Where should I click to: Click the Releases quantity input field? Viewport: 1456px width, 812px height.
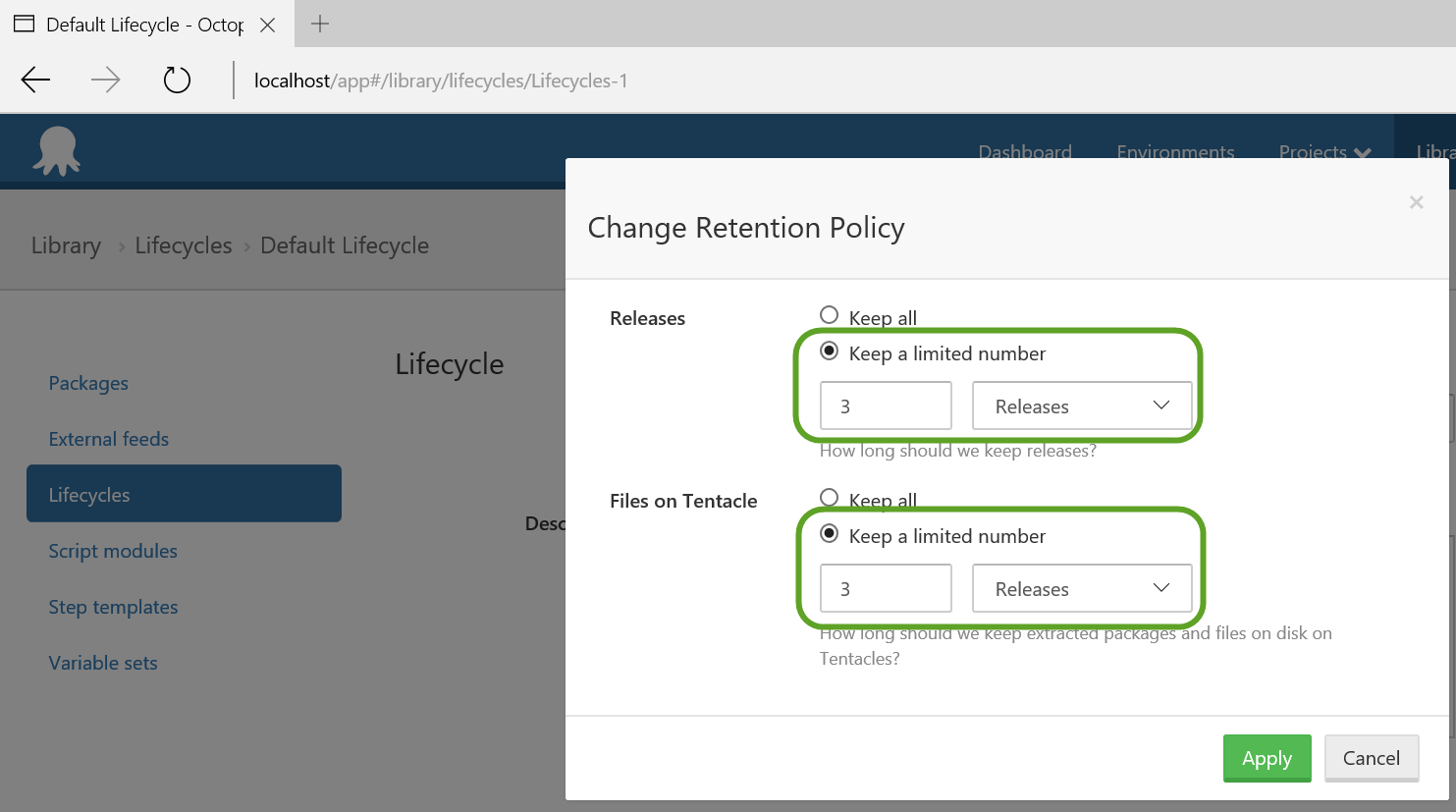click(x=886, y=406)
